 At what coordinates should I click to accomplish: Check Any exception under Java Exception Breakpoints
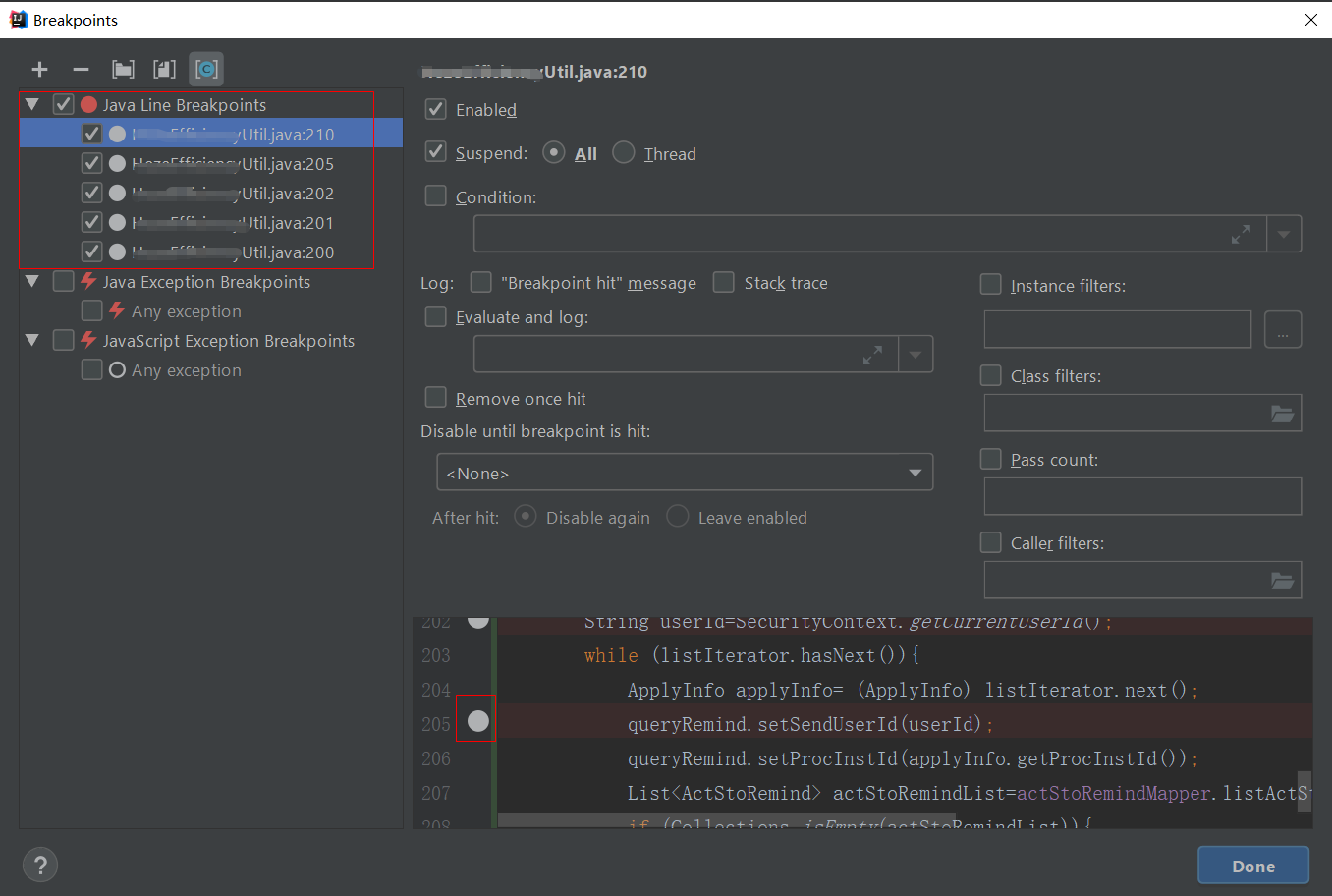91,310
